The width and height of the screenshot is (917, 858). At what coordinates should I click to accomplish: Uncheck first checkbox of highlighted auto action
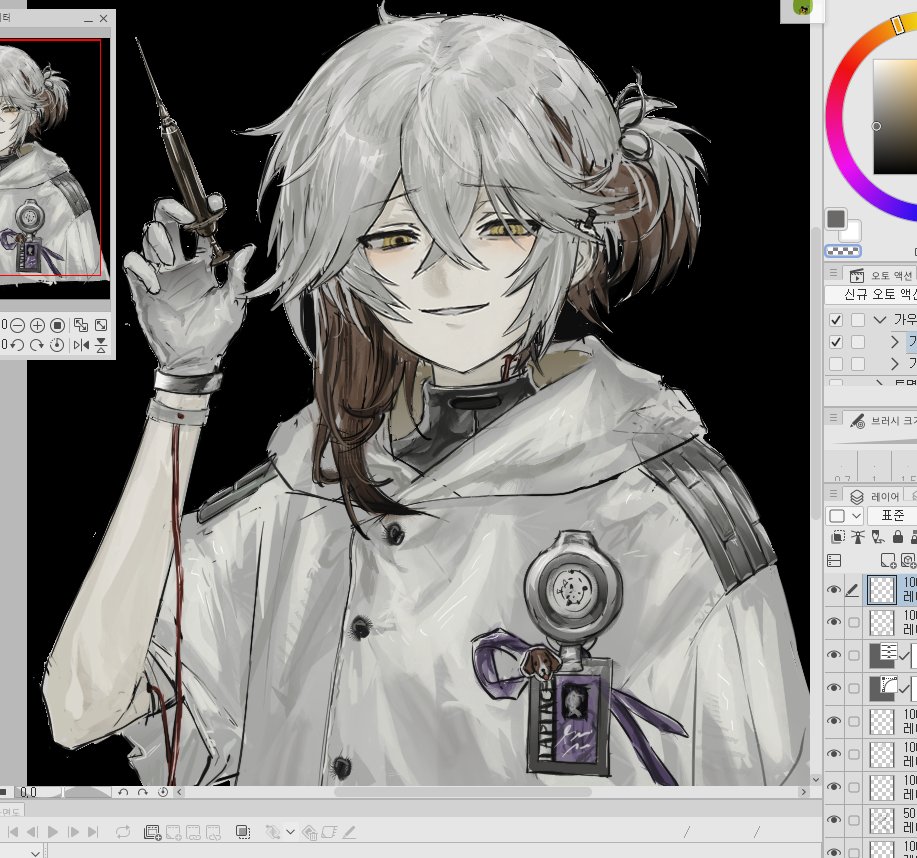click(x=836, y=342)
